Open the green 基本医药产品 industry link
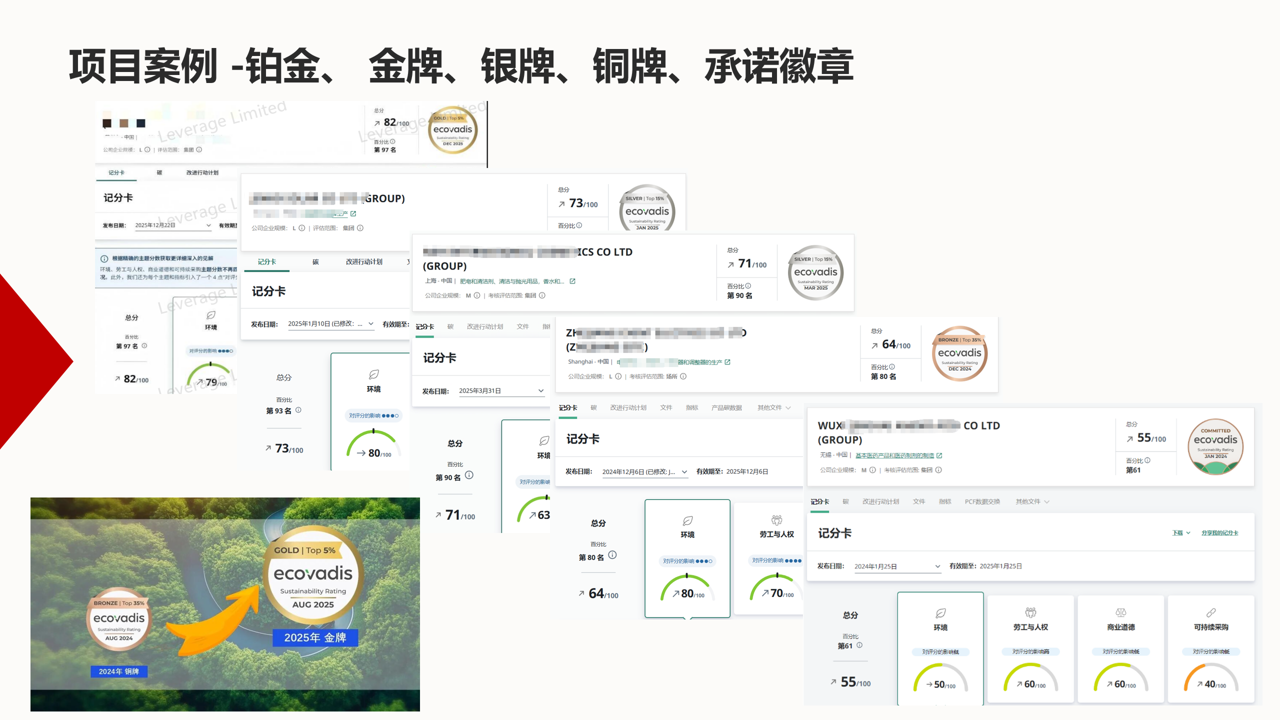Image resolution: width=1280 pixels, height=720 pixels. [893, 456]
